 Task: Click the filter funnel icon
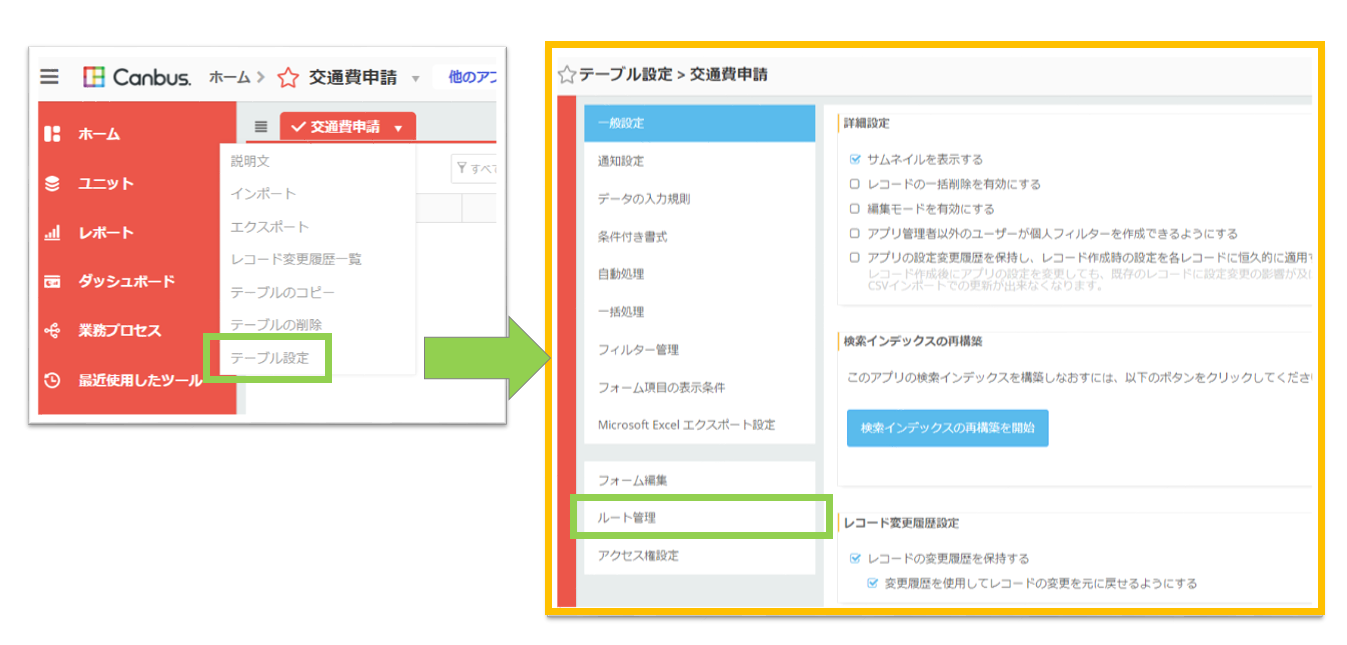(x=463, y=169)
